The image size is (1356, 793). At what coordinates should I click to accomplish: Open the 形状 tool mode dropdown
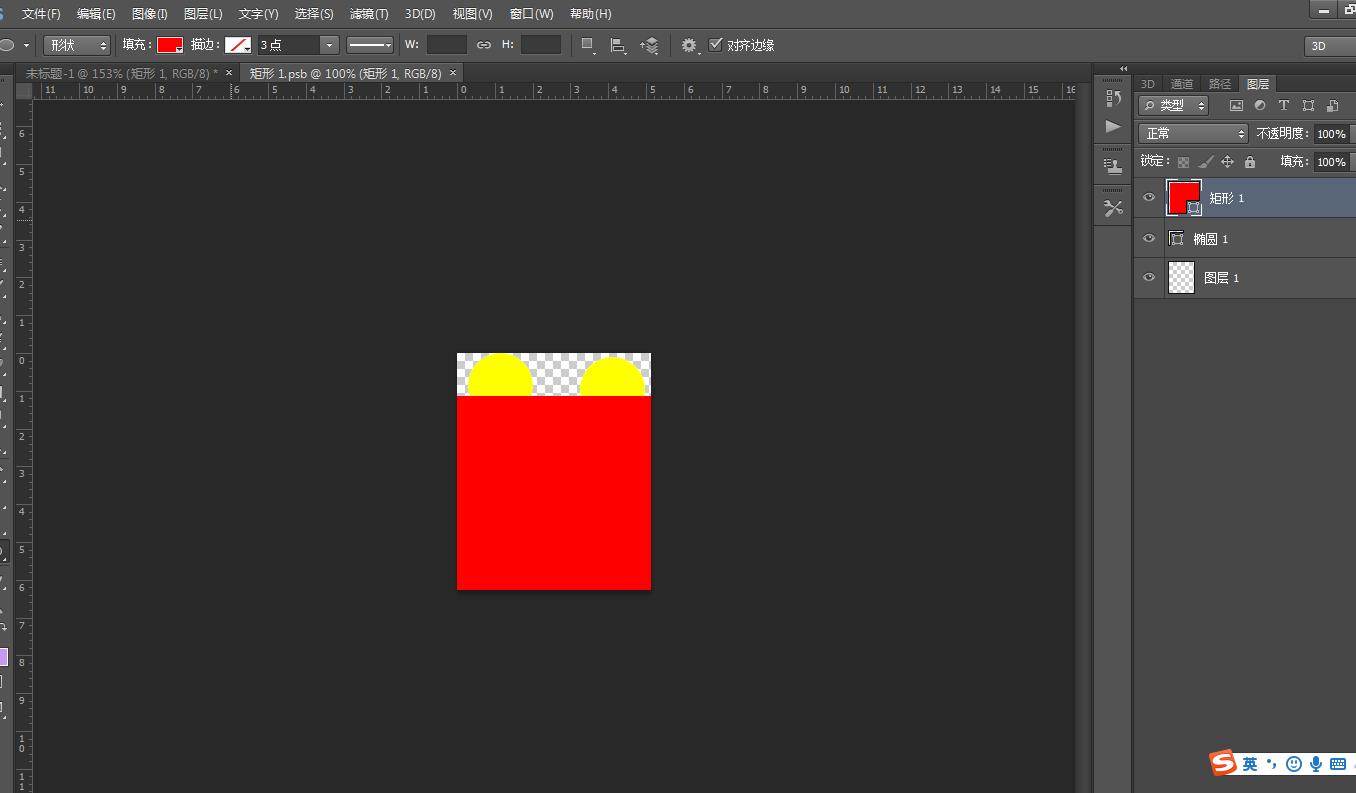(78, 45)
